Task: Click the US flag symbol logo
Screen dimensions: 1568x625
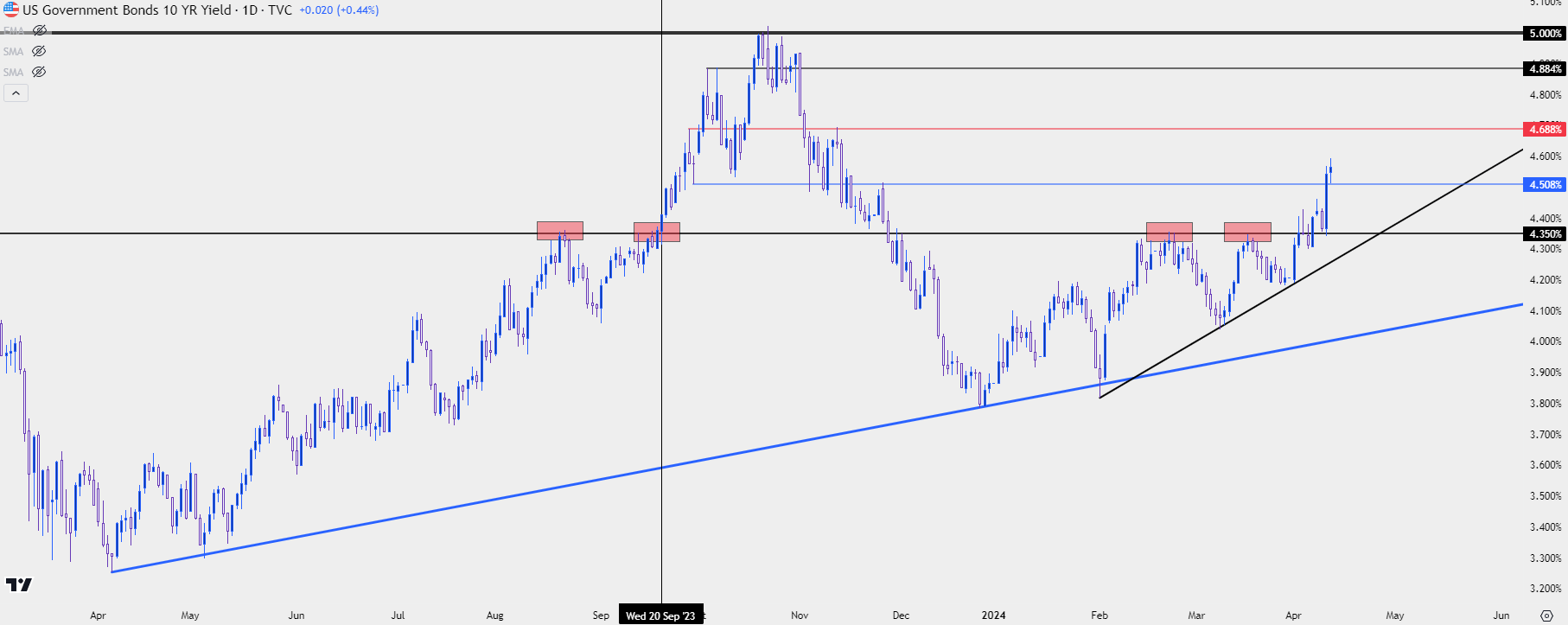Action: point(11,10)
